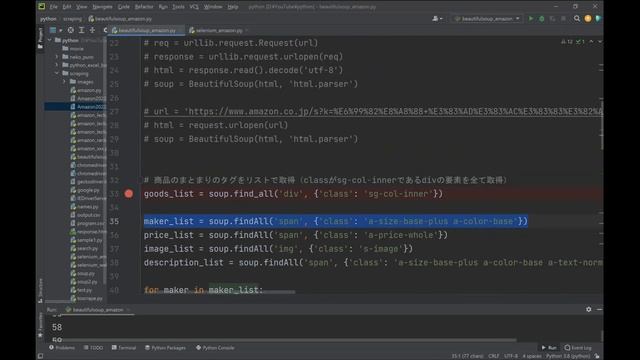Close the selenium_amazon.py tab
Screen dimensions: 640x360
pos(247,30)
